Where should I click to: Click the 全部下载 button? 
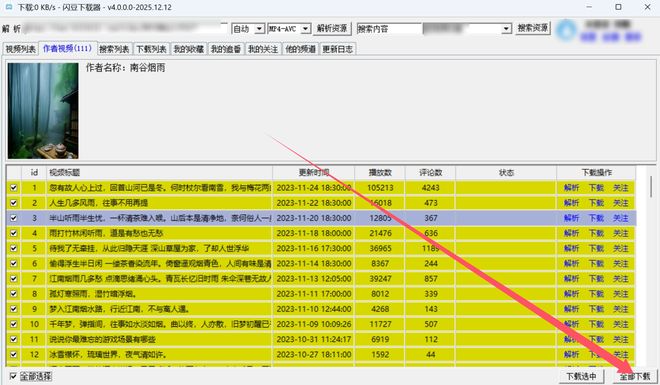pos(635,376)
